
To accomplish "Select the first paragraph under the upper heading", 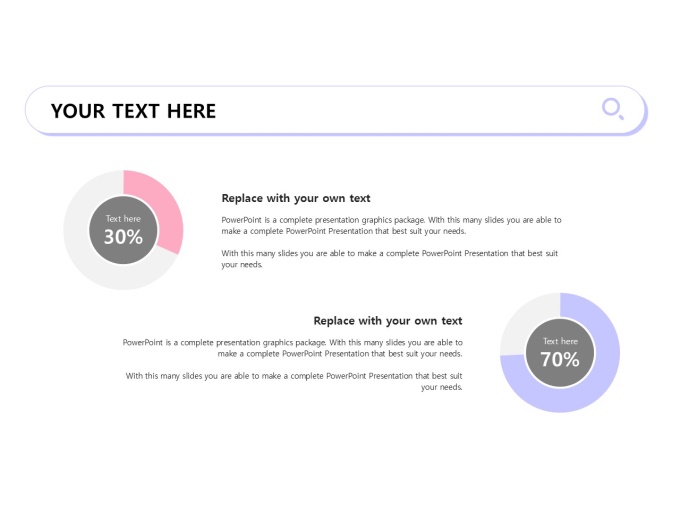I will pyautogui.click(x=391, y=226).
